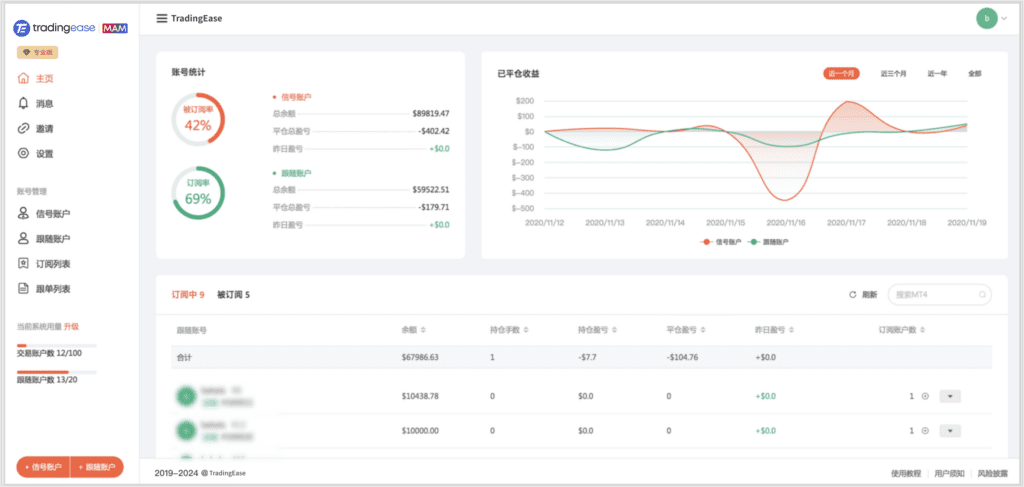Click the 升级 upgrade link
Screen dimensions: 1024x487
(x=71, y=326)
